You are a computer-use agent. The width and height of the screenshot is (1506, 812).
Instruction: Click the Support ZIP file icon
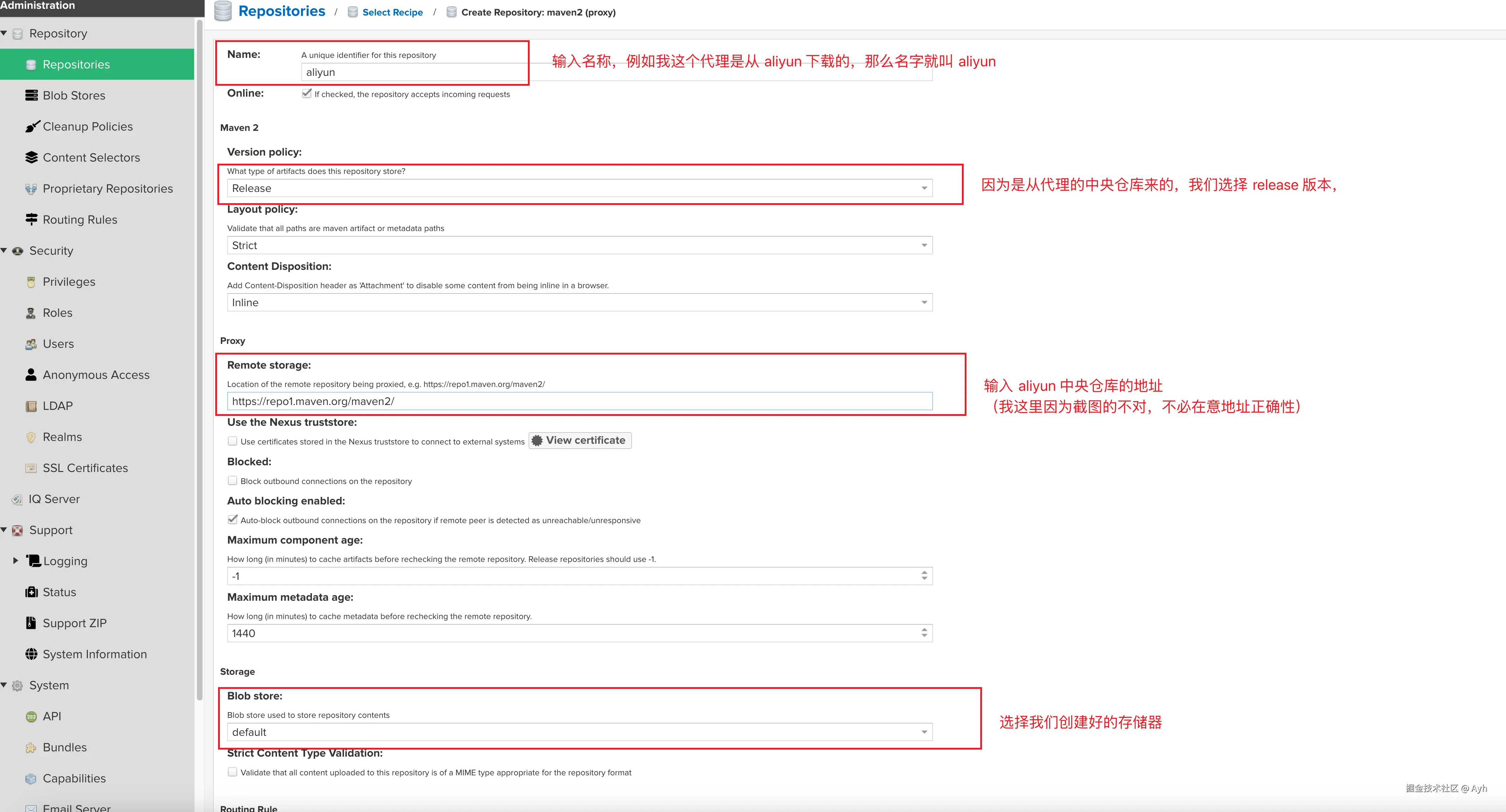pyautogui.click(x=31, y=623)
